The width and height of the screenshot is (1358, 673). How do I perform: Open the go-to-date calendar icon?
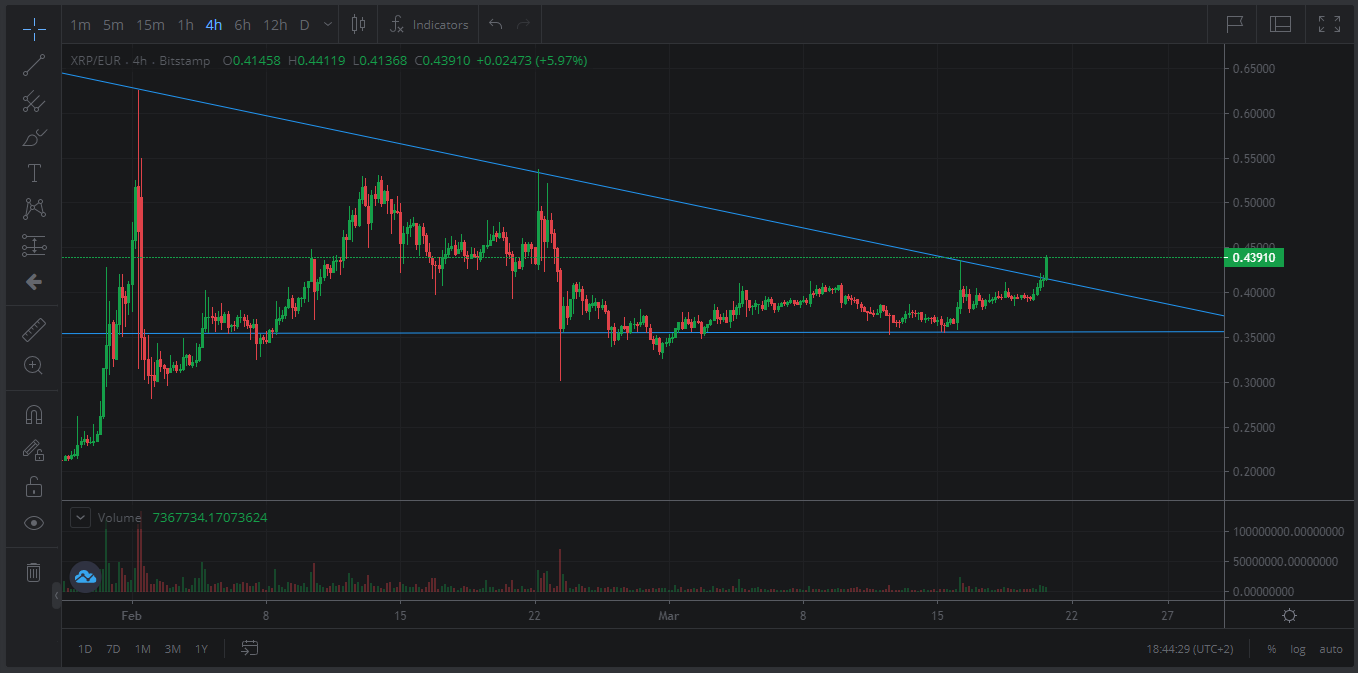tap(250, 648)
